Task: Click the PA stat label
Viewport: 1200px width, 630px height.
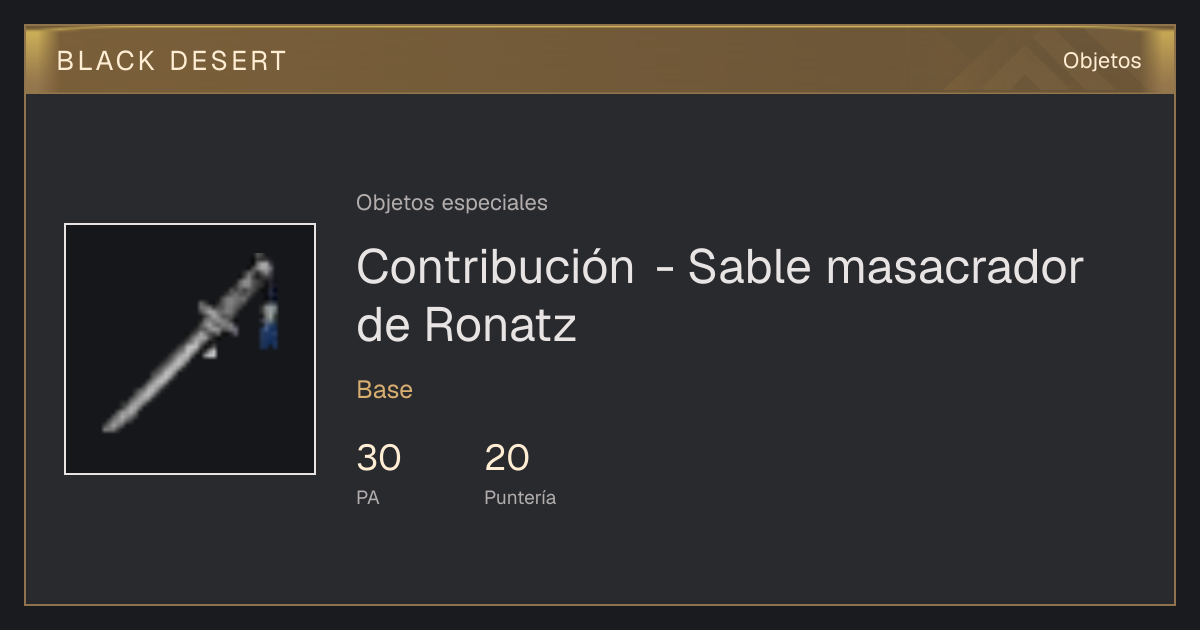Action: (x=368, y=497)
